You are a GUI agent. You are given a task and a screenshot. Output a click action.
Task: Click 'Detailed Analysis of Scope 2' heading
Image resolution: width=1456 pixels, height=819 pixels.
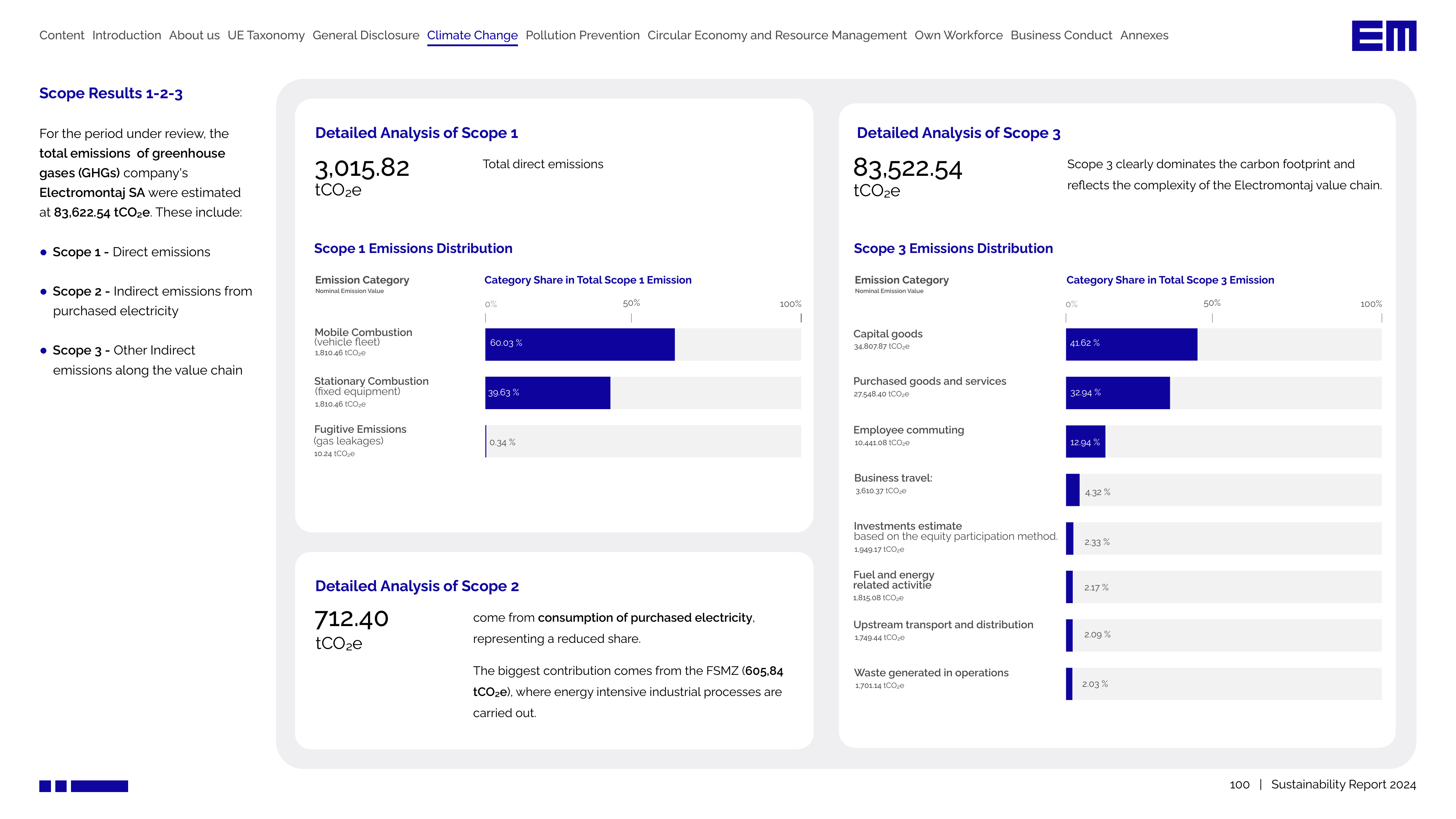pos(416,586)
